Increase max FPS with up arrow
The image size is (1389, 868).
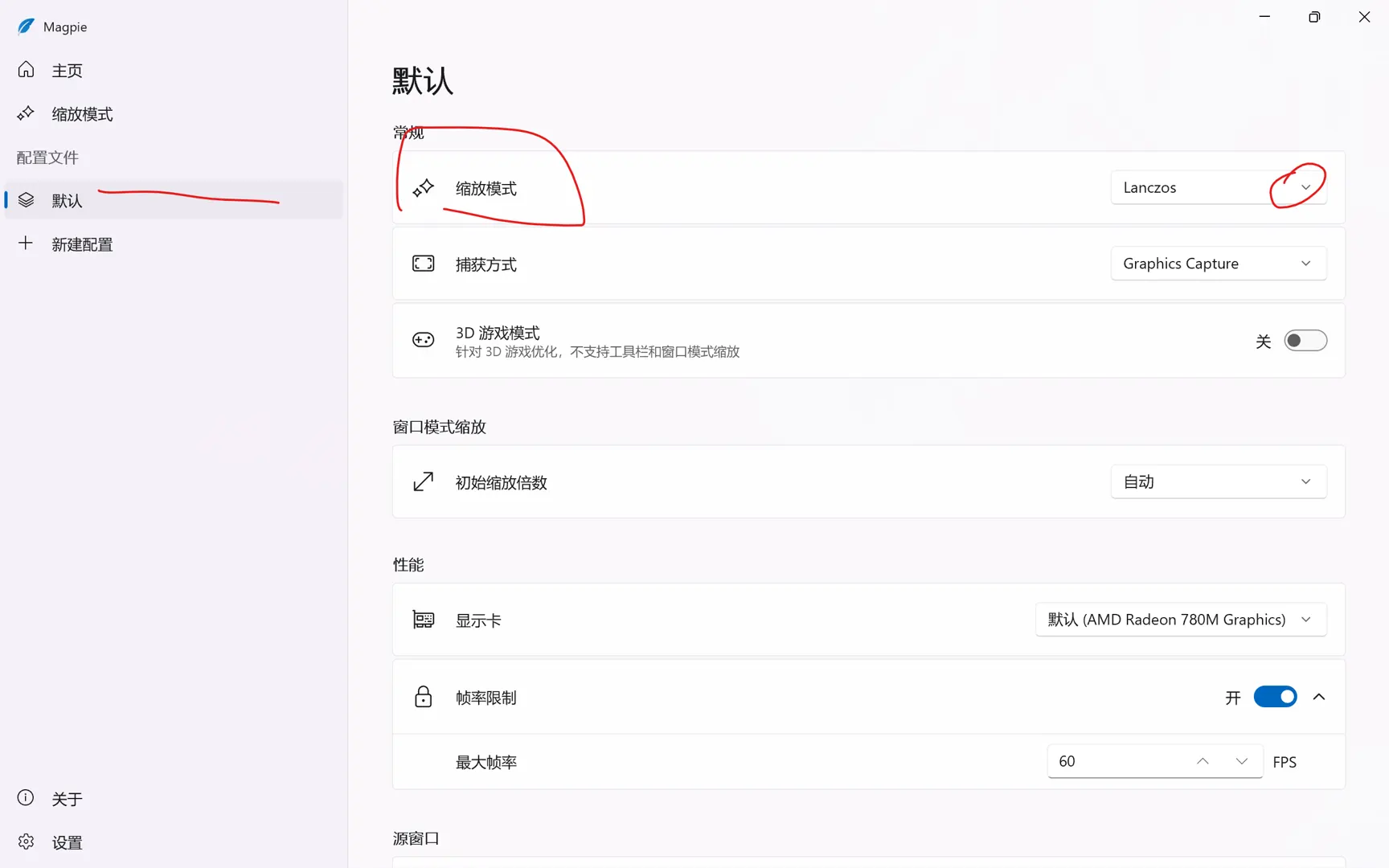point(1203,761)
